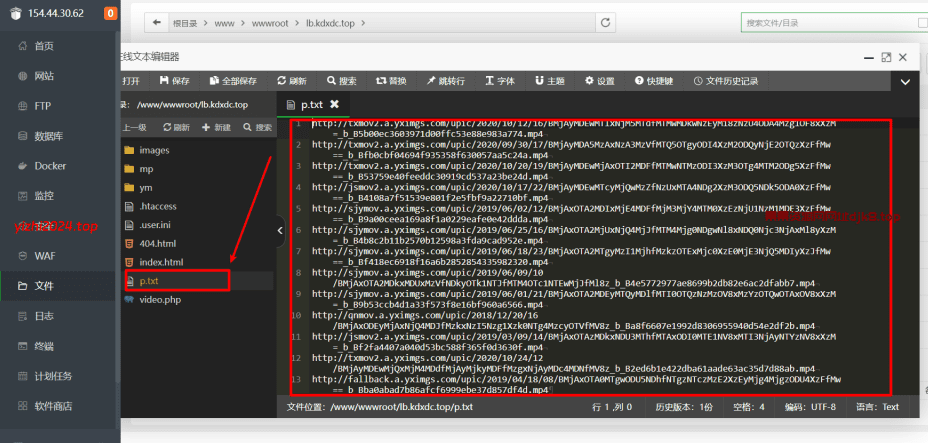The image size is (928, 443).
Task: Open Docker from the left sidebar
Action: 50,166
